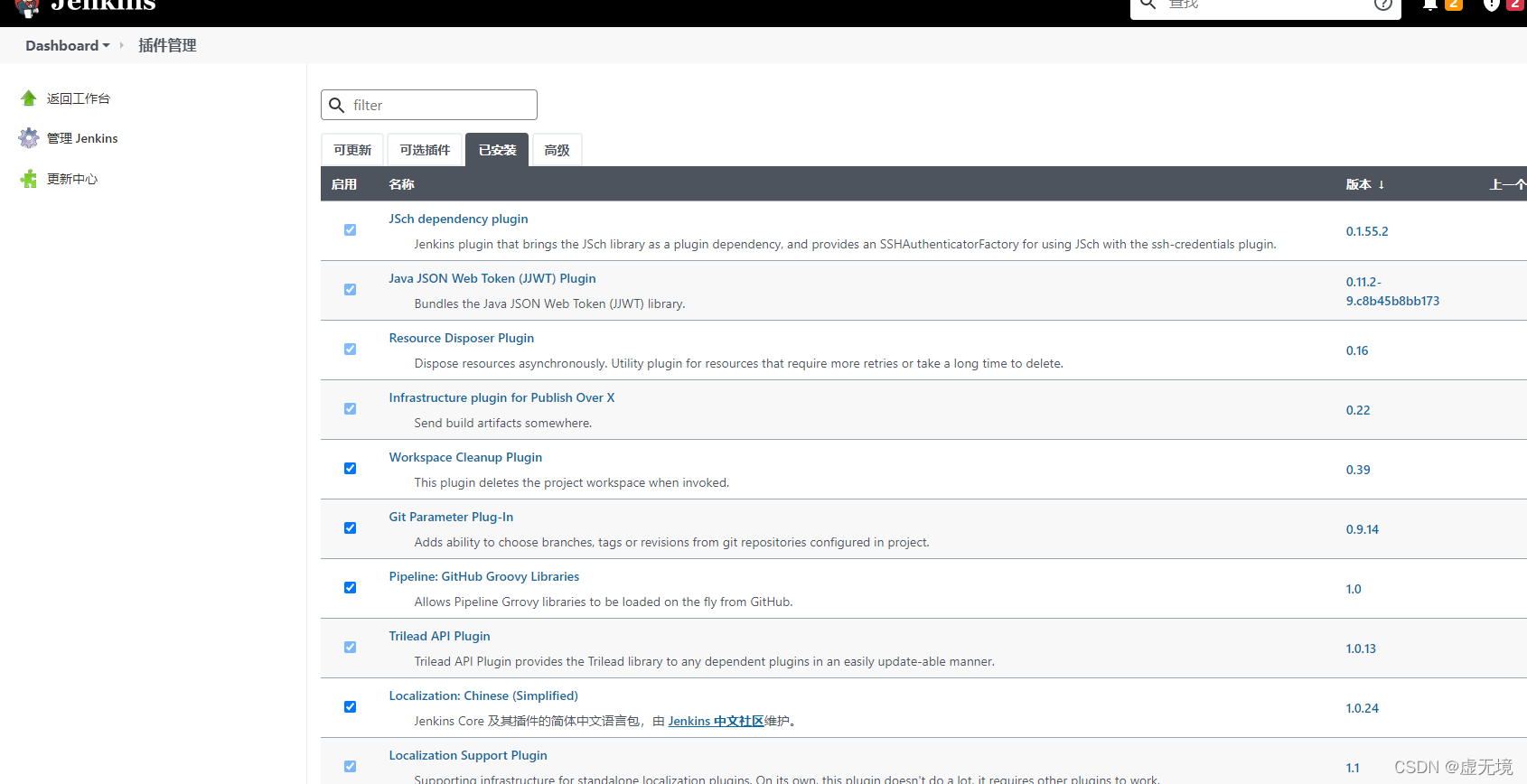Screen dimensions: 1527x784
Task: Click version 1.0.24 of Chinese localization
Action: (x=1363, y=709)
